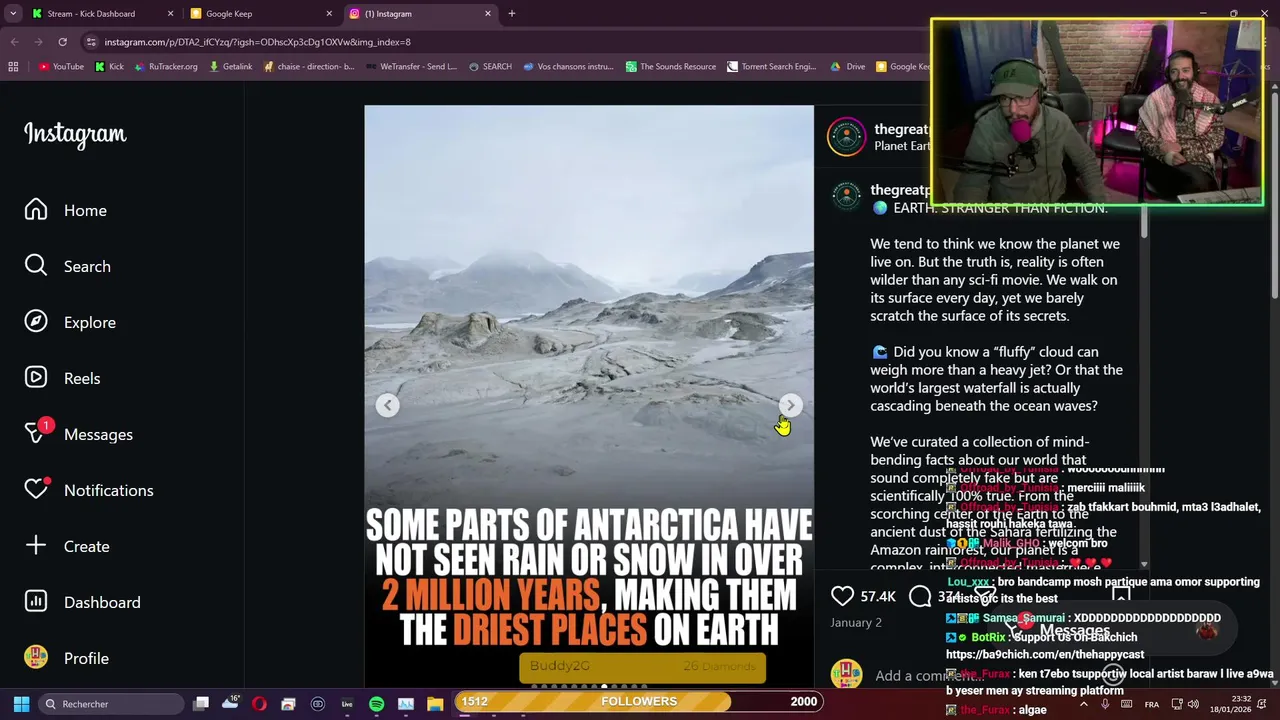Open Torrent Search Engine bookmark
Screen dimensions: 1280x720
[x=772, y=67]
